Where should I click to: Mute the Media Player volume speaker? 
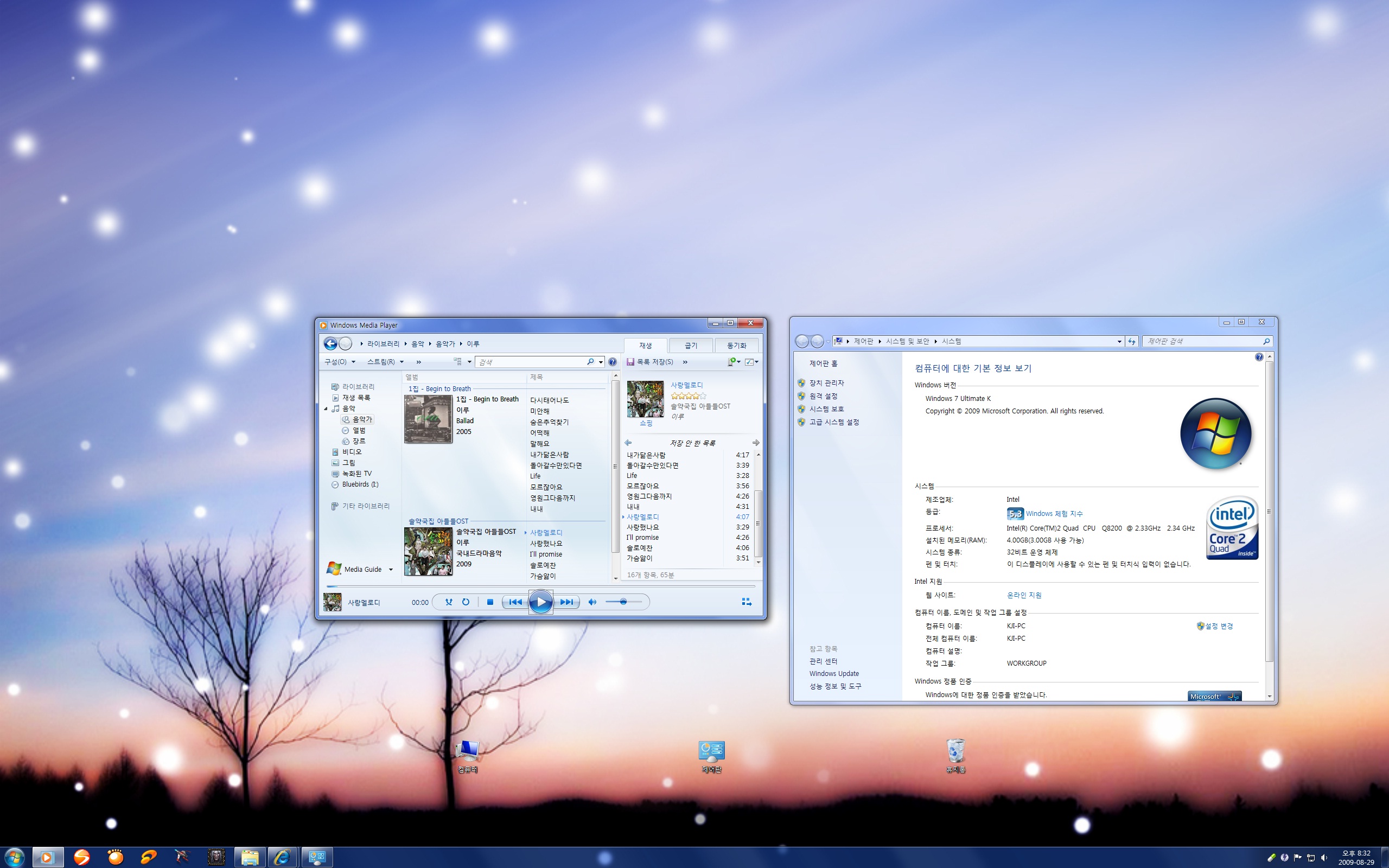tap(592, 602)
